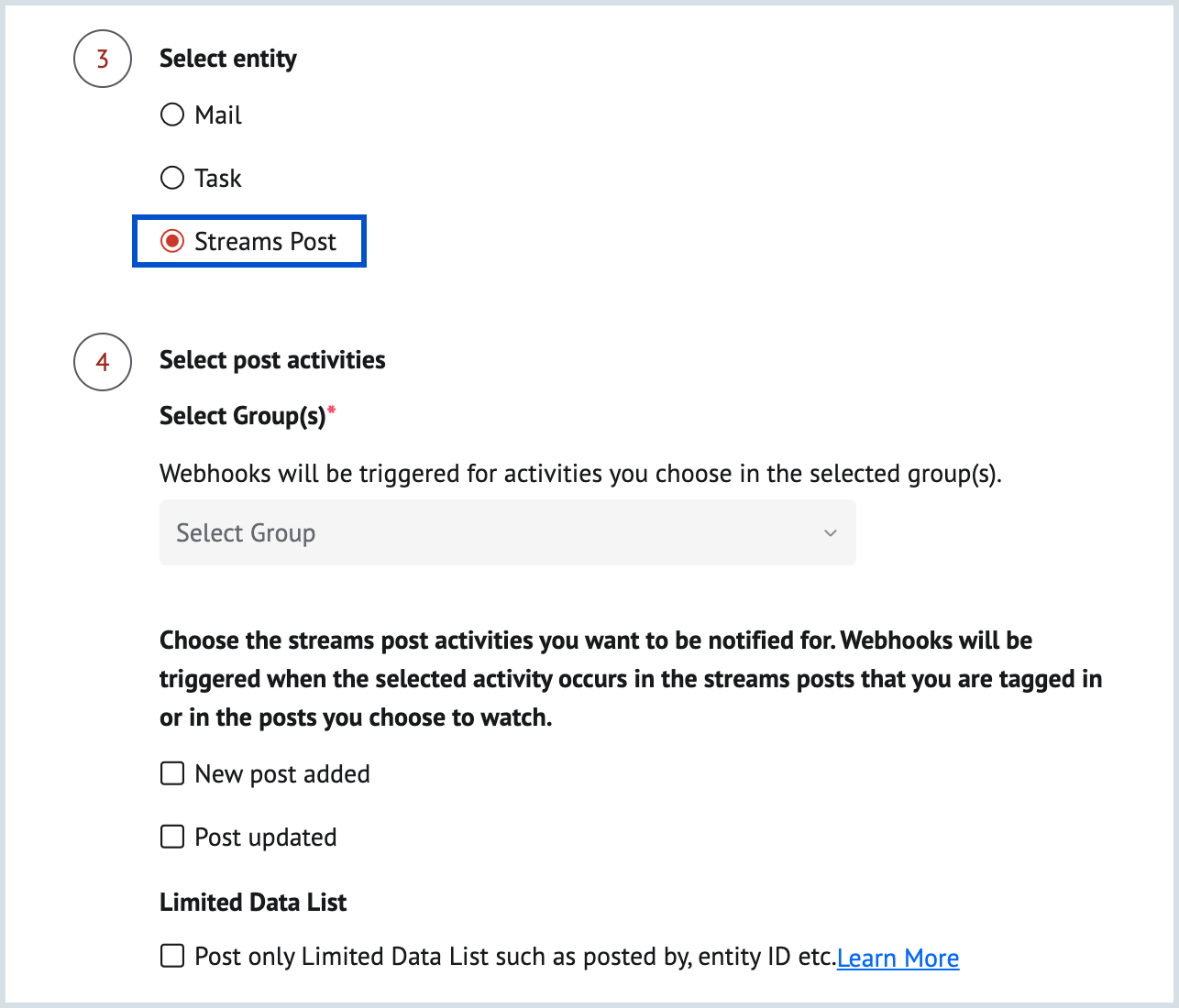Image resolution: width=1179 pixels, height=1008 pixels.
Task: Click the chevron arrow in Select Group
Action: pyautogui.click(x=831, y=532)
